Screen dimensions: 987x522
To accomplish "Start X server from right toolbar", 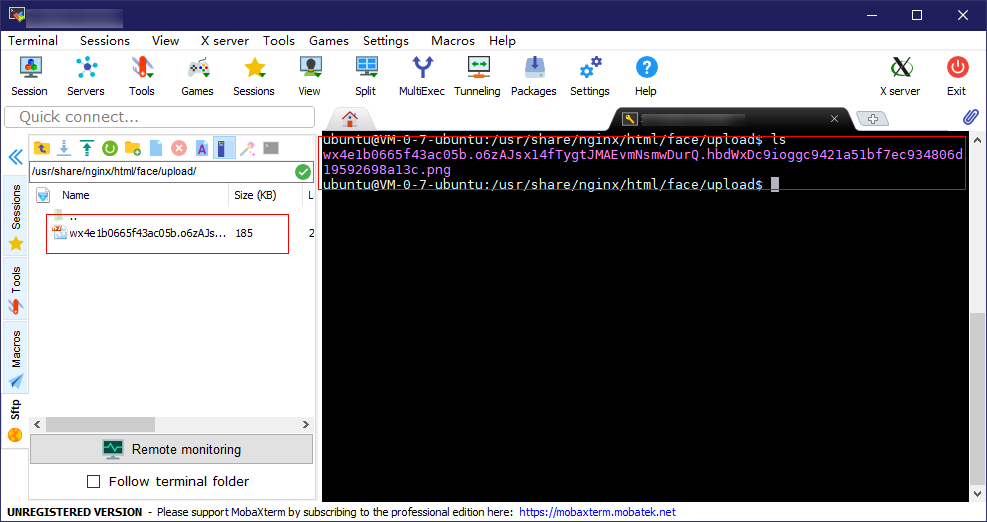I will coord(899,76).
